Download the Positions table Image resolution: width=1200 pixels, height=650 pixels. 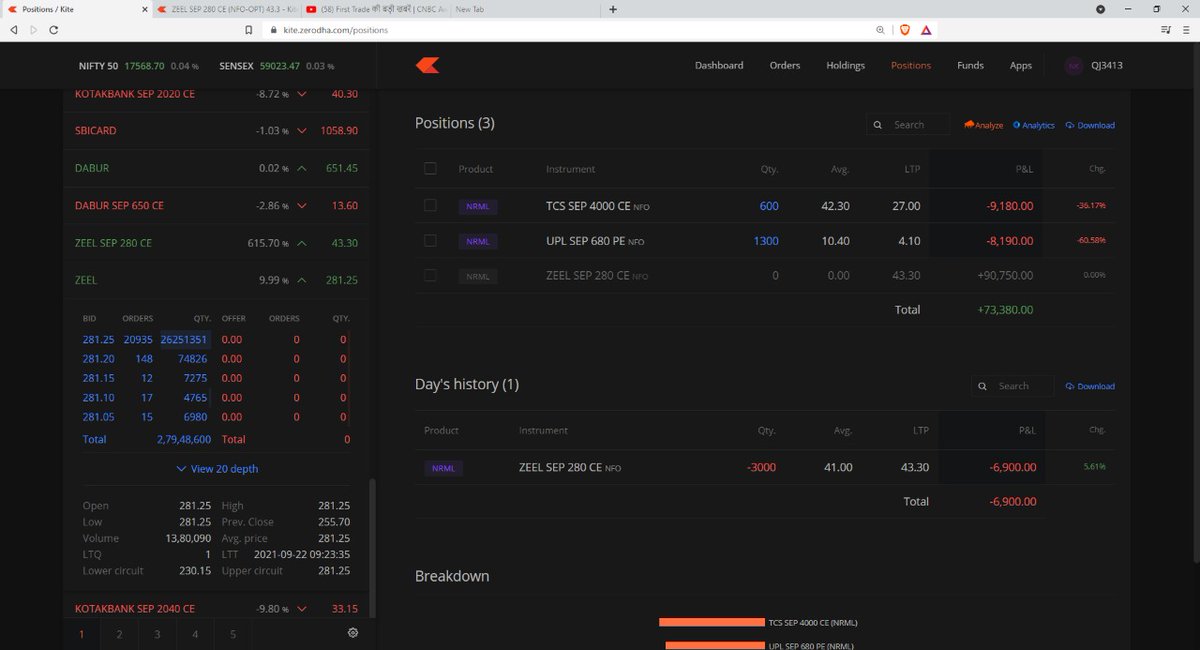(1090, 125)
